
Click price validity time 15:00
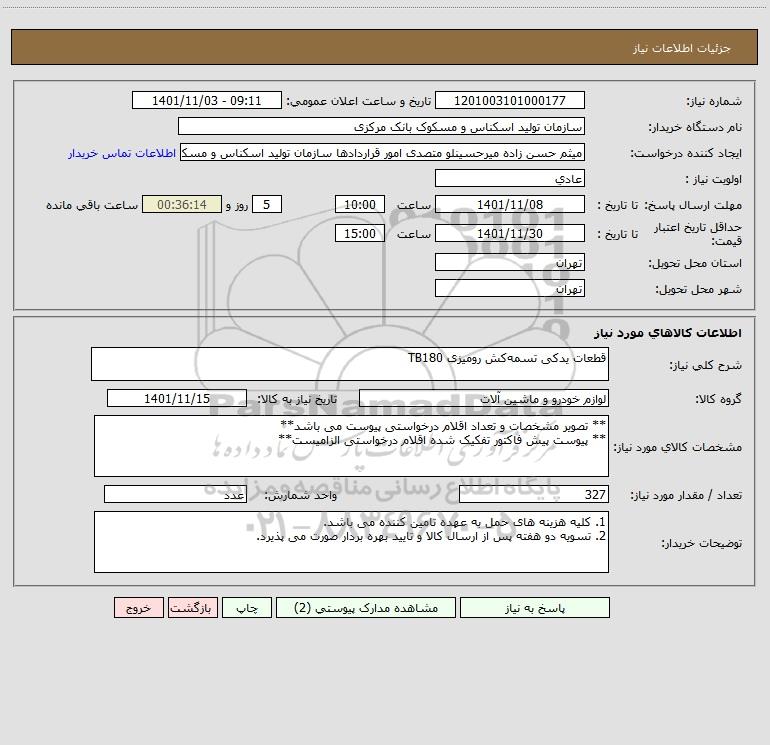[359, 233]
